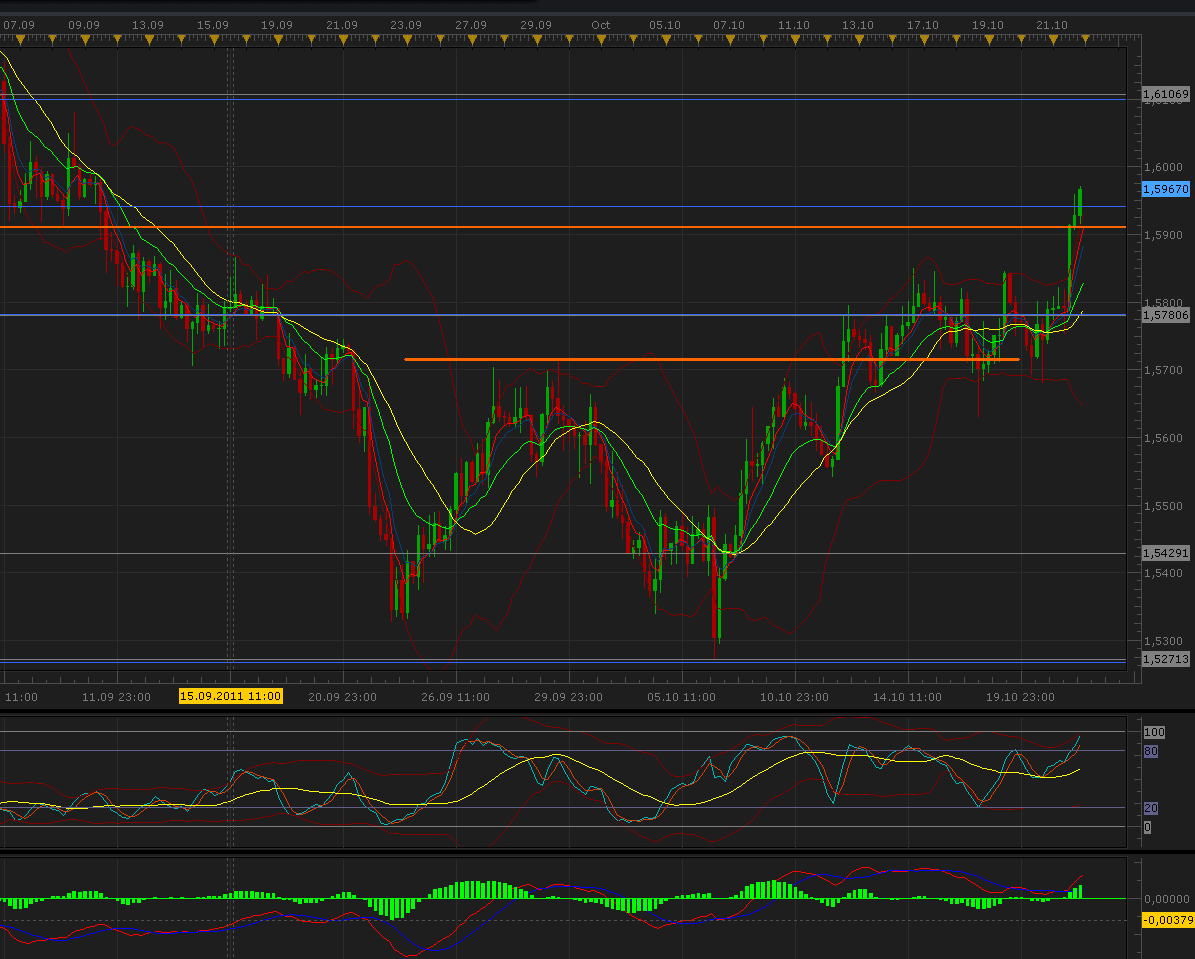Click the 20.09 23:00 bottom axis label
1195x959 pixels.
[x=342, y=697]
